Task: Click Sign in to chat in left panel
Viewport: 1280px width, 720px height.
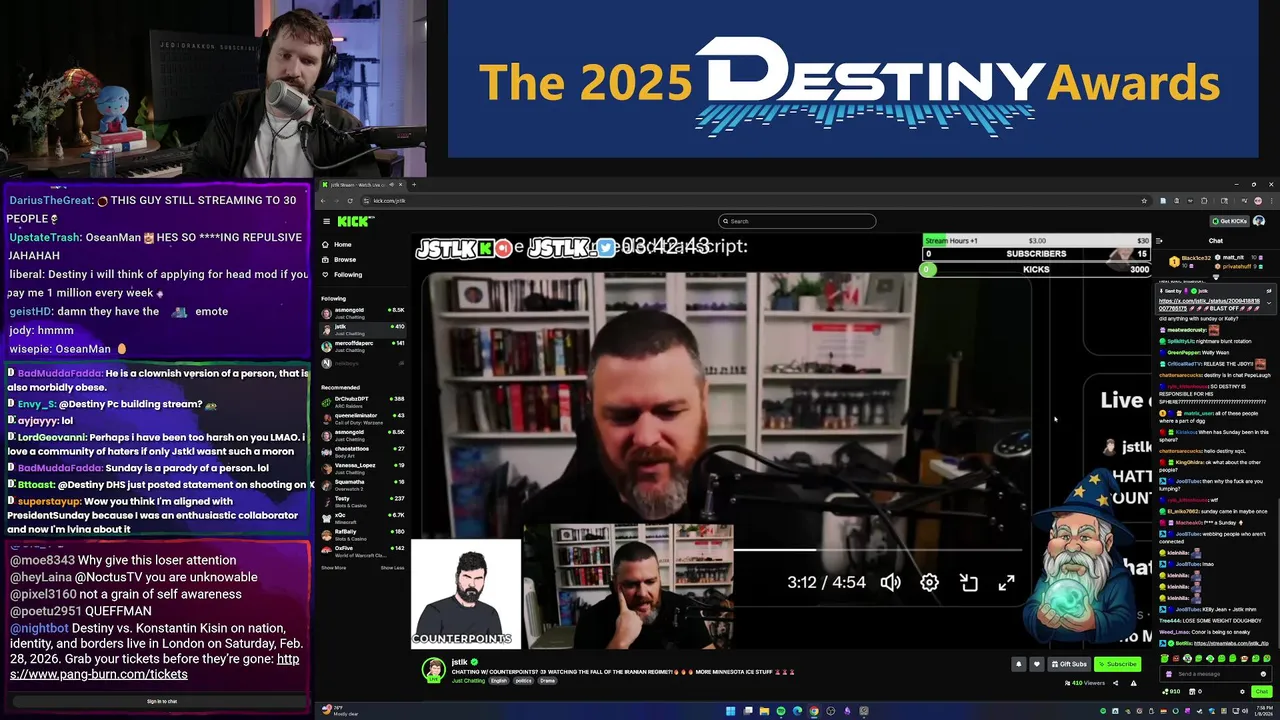Action: pyautogui.click(x=162, y=701)
